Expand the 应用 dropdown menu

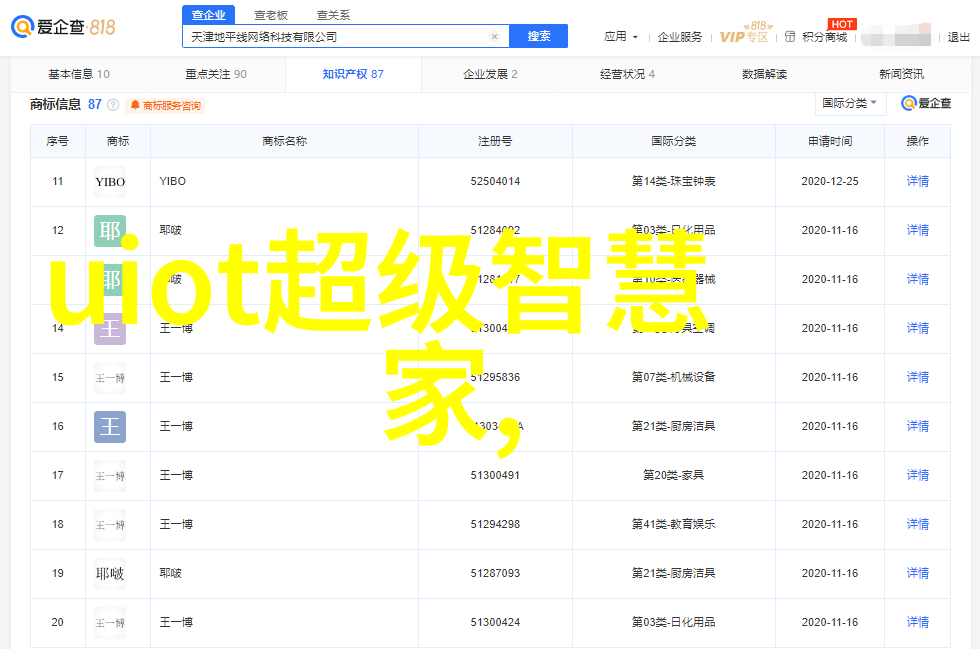620,37
